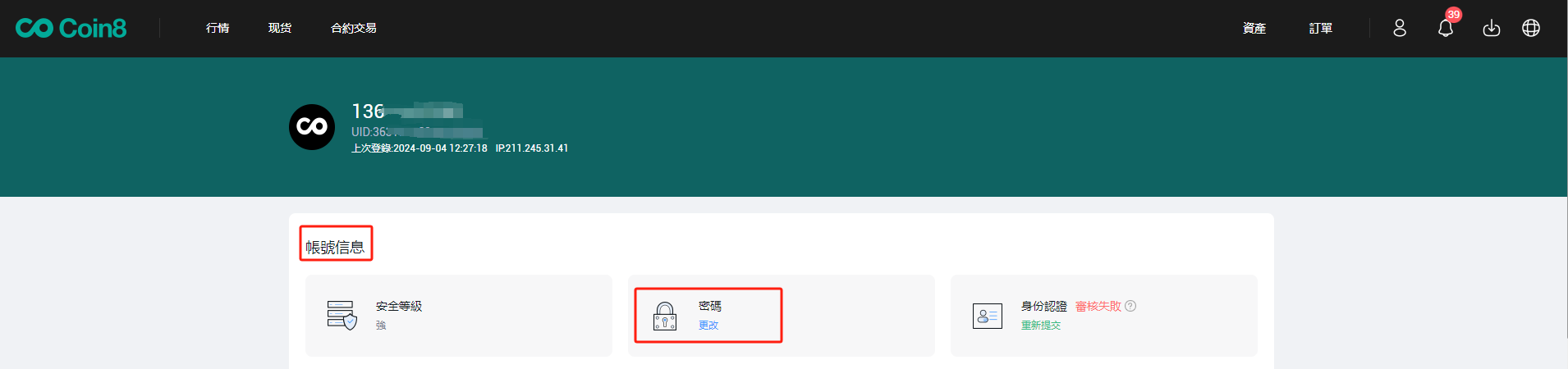The image size is (1568, 369).
Task: Open the user profile icon
Action: [x=1400, y=28]
